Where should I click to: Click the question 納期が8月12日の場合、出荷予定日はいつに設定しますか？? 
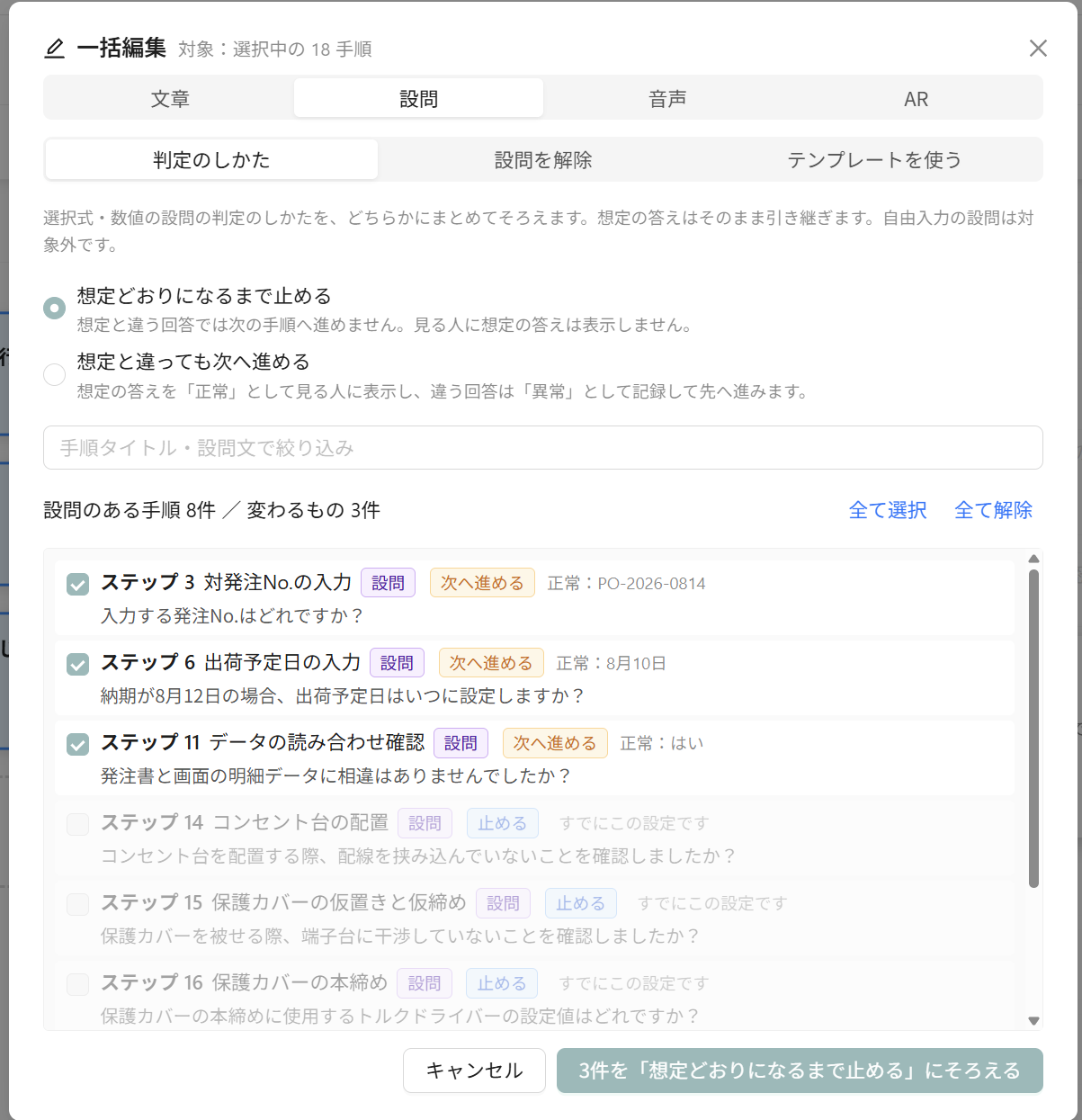pyautogui.click(x=343, y=696)
